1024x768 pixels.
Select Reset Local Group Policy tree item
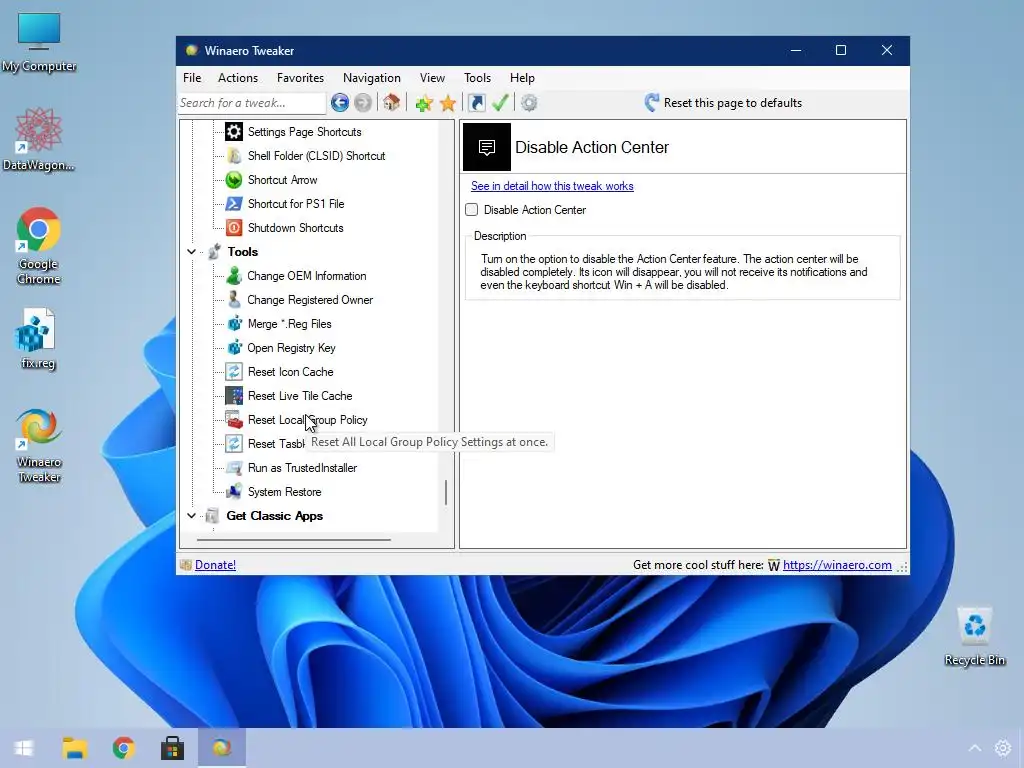(307, 420)
